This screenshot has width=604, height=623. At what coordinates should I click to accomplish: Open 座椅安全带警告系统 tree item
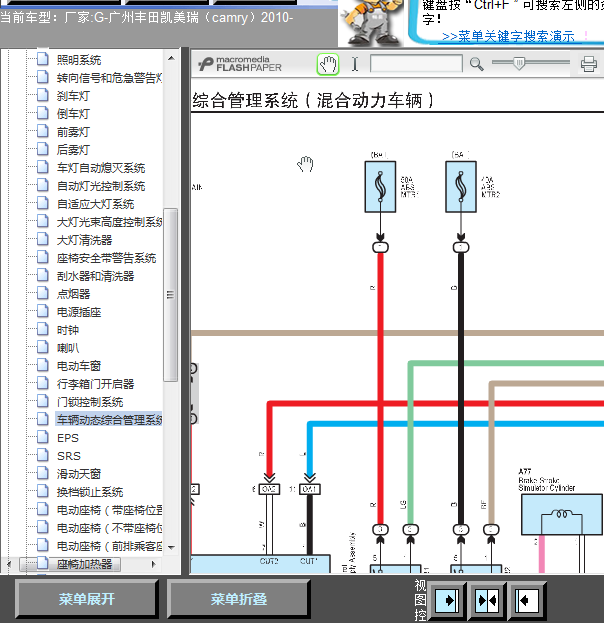click(x=106, y=258)
